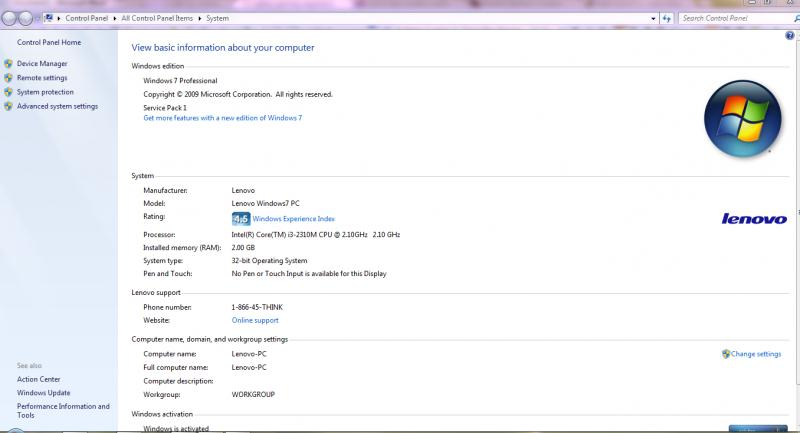This screenshot has width=800, height=433.
Task: Select the Full computer name Lenovo-PC value
Action: click(249, 367)
